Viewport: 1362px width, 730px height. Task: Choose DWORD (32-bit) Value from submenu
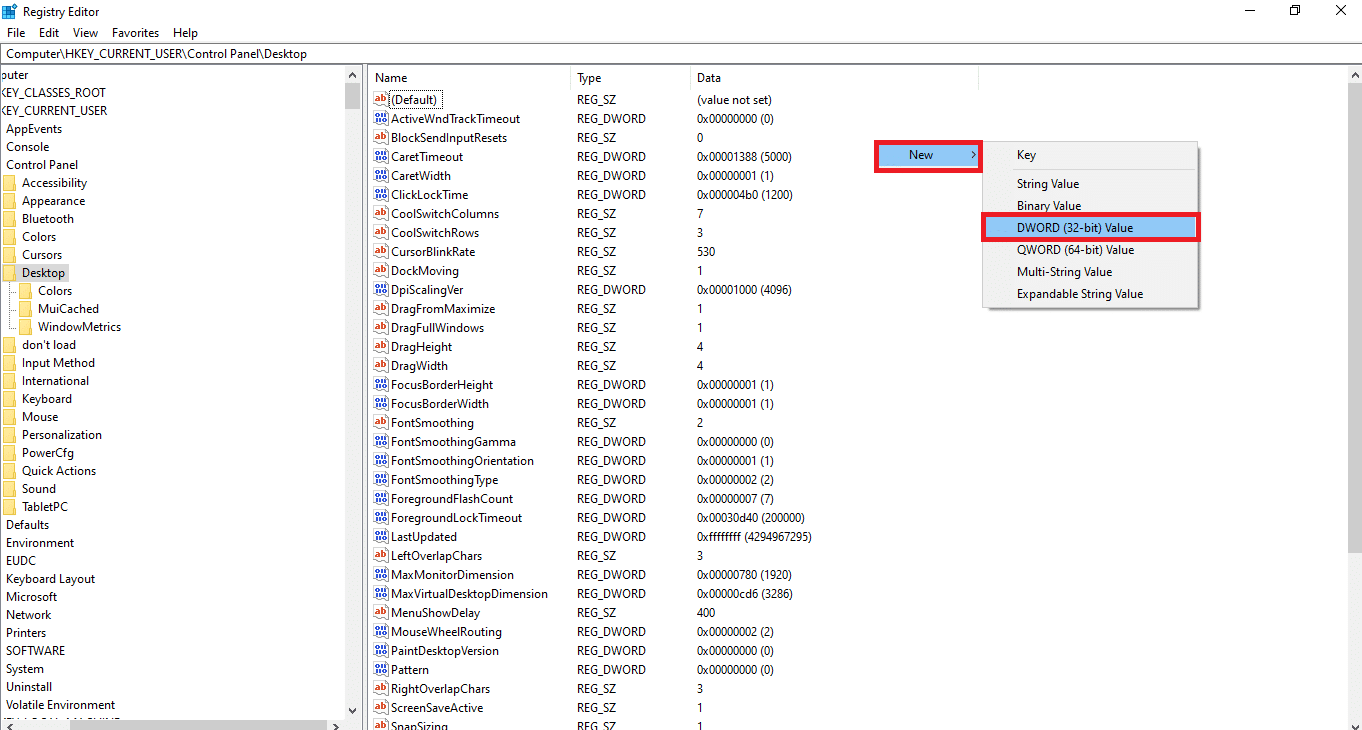(x=1075, y=228)
